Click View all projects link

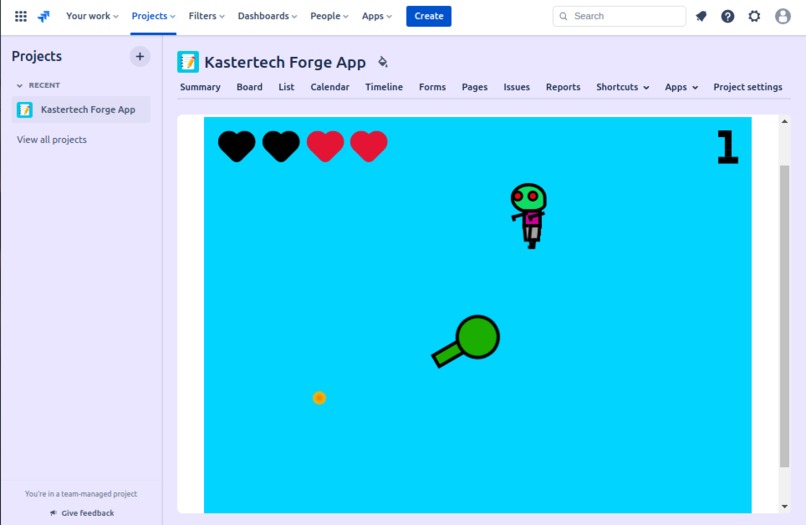point(51,140)
